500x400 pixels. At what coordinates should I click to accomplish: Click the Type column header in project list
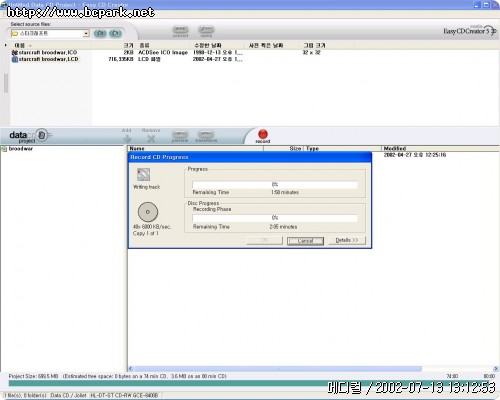(x=342, y=148)
